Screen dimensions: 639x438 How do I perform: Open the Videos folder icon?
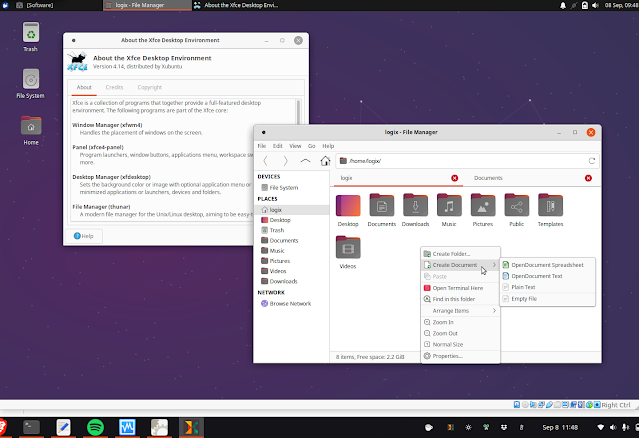tap(348, 248)
